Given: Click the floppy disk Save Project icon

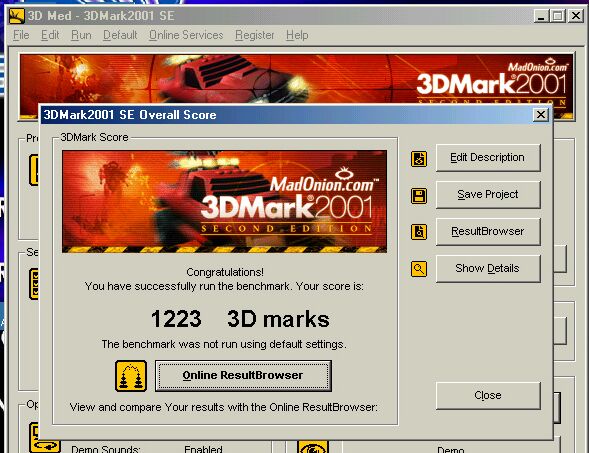Looking at the screenshot, I should pyautogui.click(x=419, y=196).
